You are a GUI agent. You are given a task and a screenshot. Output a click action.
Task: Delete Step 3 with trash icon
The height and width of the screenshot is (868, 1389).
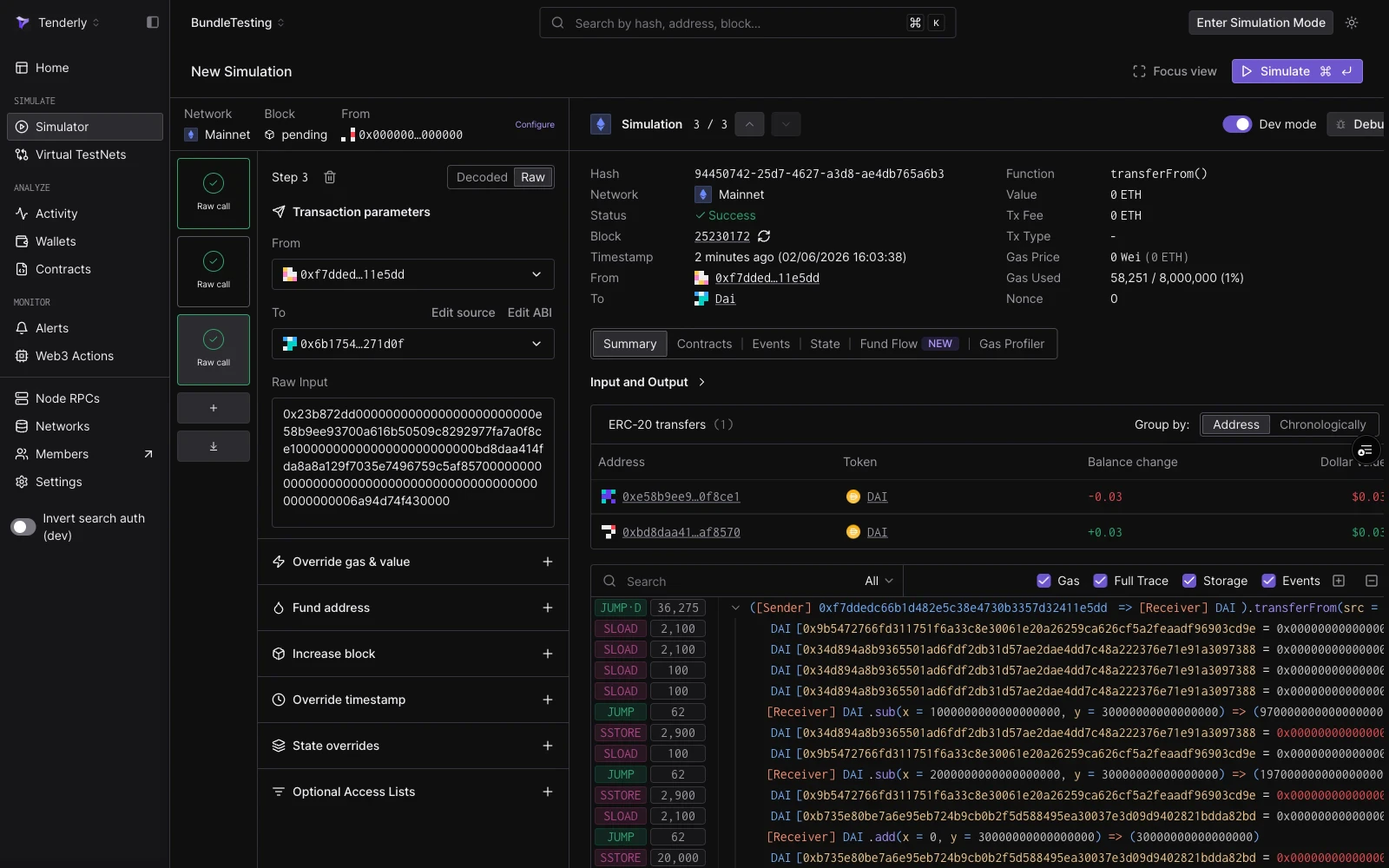click(x=330, y=177)
